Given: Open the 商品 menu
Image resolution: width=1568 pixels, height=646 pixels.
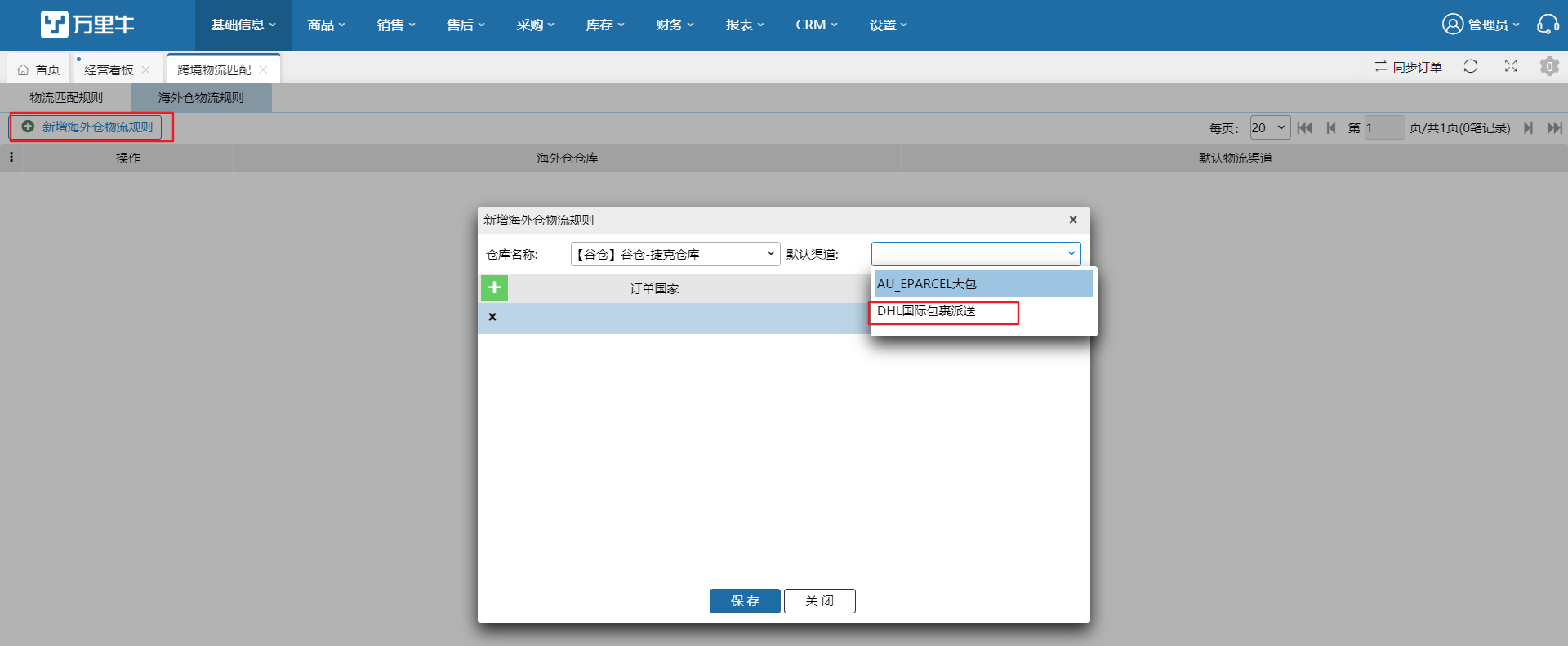Looking at the screenshot, I should tap(327, 25).
